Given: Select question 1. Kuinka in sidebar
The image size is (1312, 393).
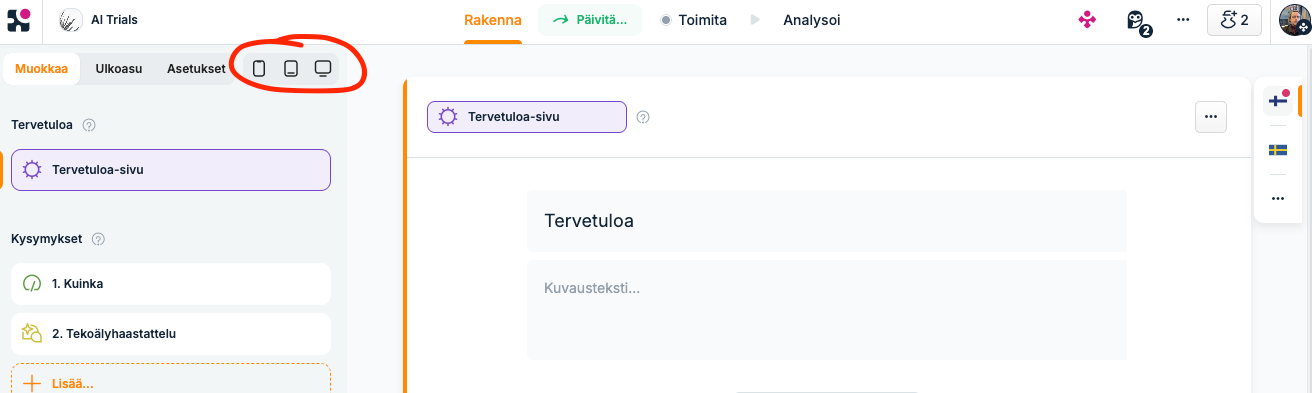Looking at the screenshot, I should 171,284.
